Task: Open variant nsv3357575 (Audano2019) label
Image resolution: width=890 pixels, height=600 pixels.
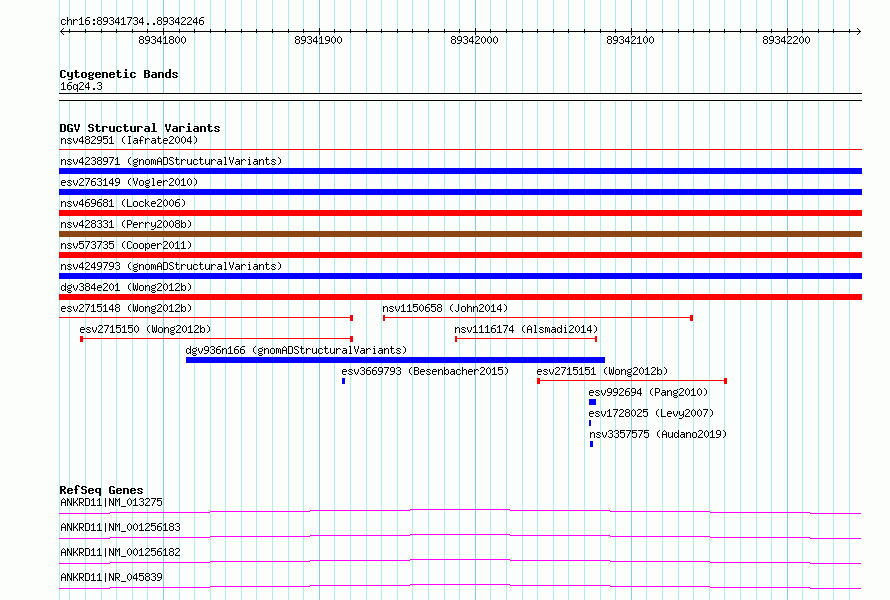Action: (x=658, y=434)
